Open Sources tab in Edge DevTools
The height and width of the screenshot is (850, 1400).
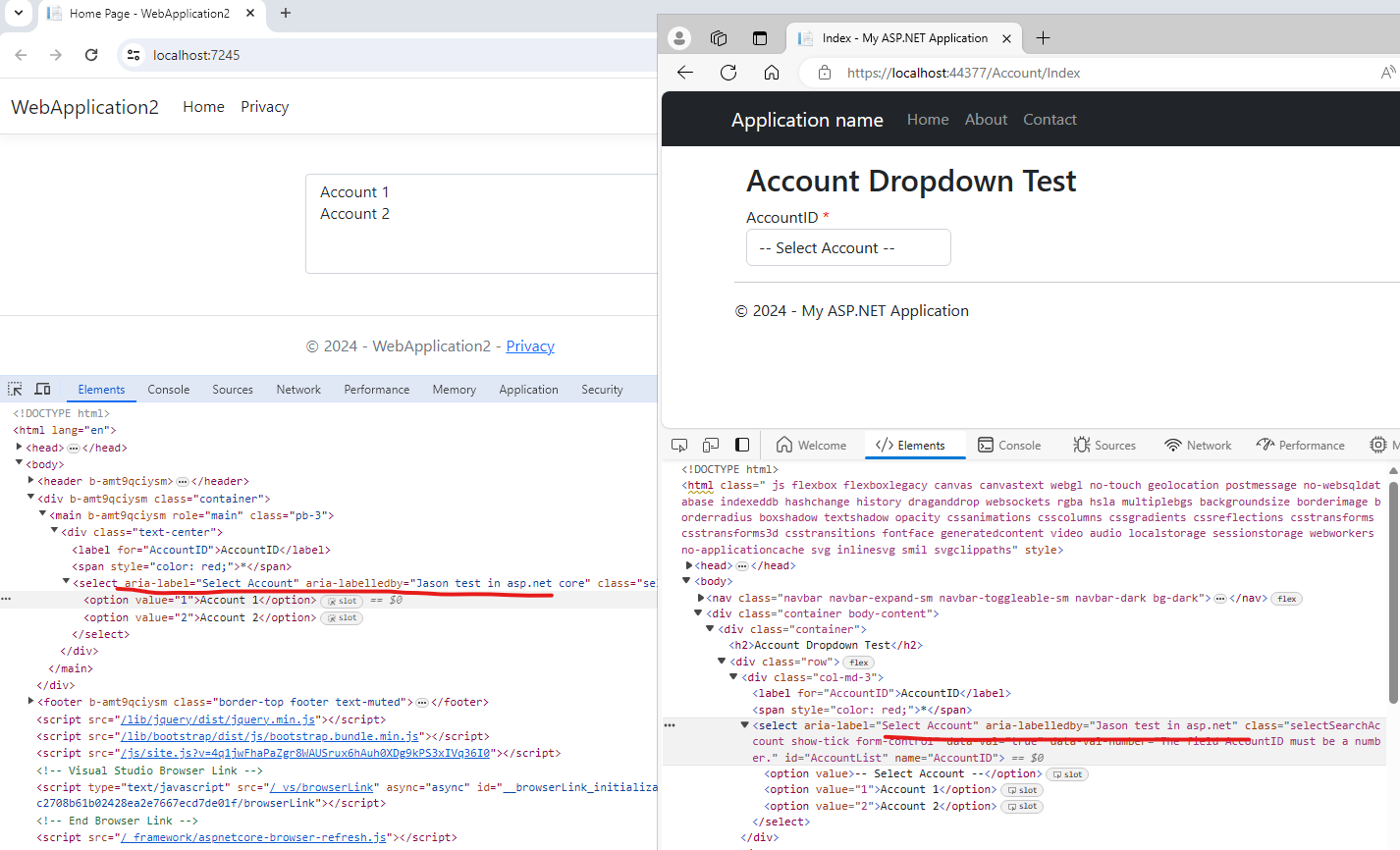coord(1104,445)
